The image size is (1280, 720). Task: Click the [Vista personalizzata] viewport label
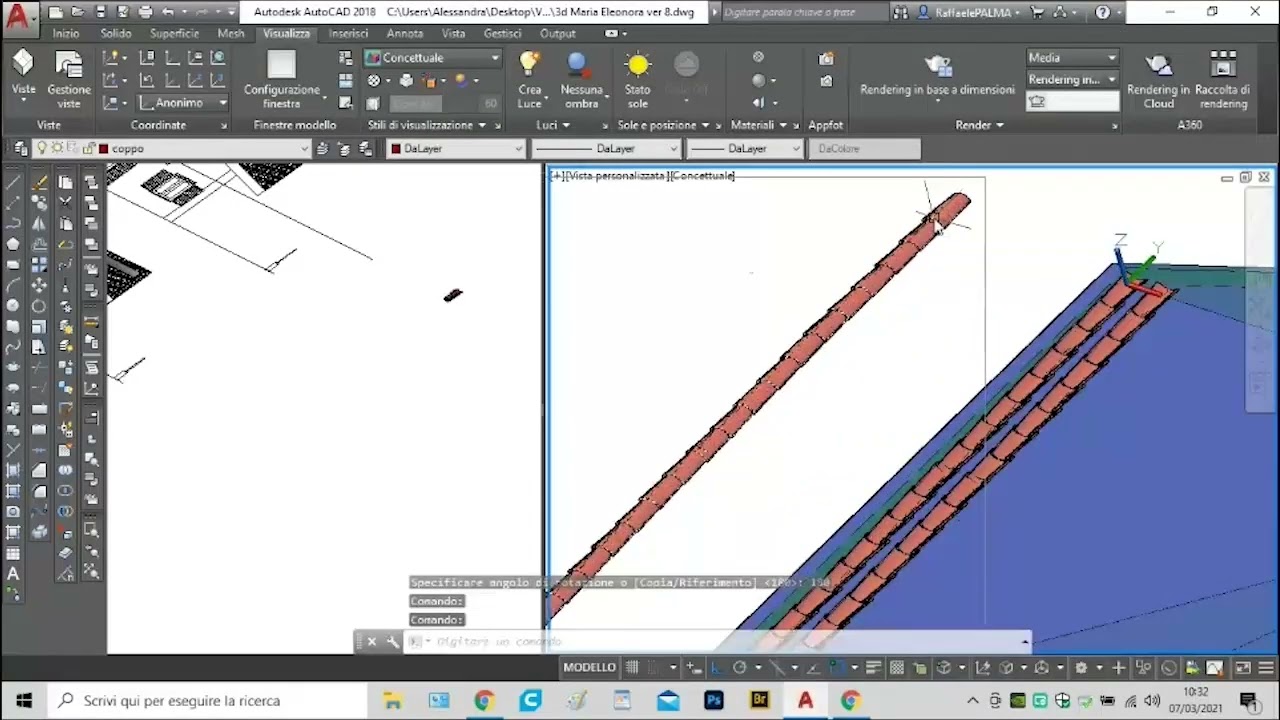[616, 176]
